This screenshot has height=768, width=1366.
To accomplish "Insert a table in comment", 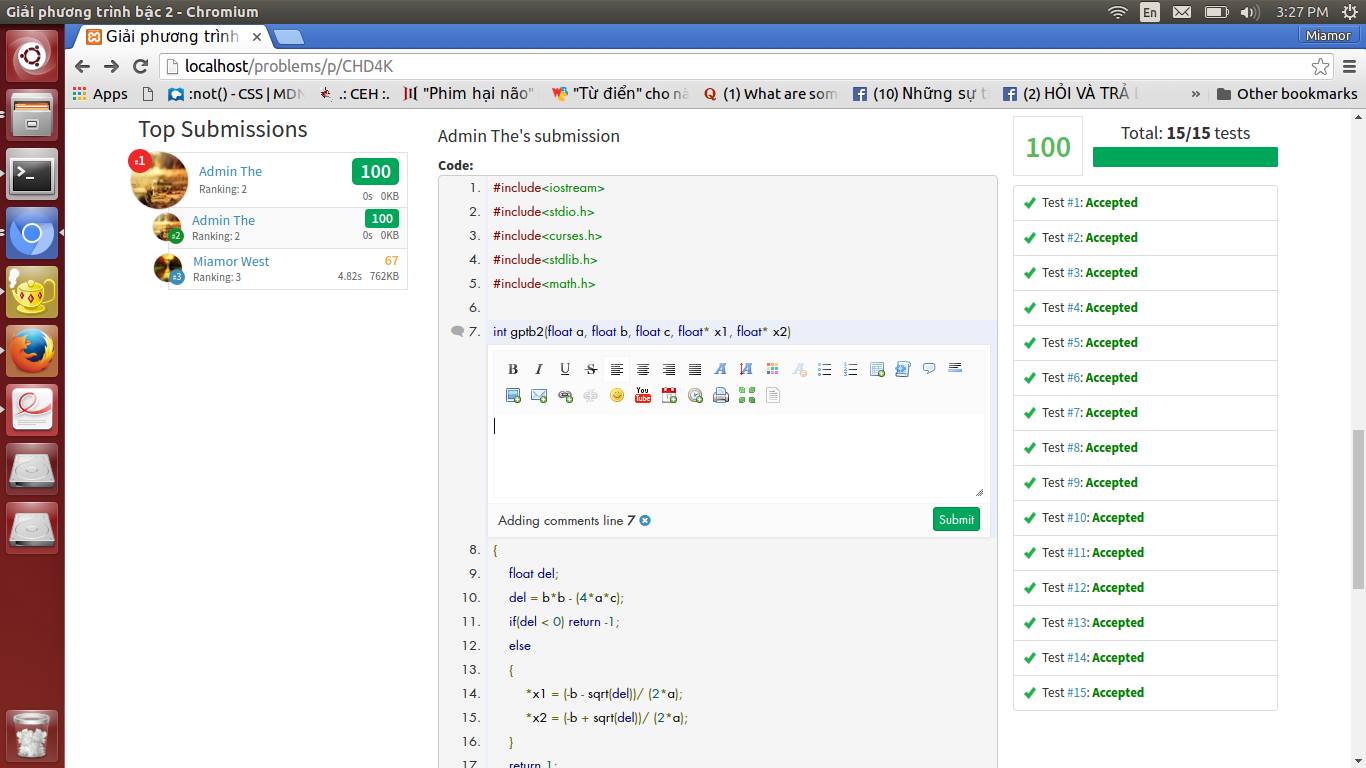I will (877, 369).
